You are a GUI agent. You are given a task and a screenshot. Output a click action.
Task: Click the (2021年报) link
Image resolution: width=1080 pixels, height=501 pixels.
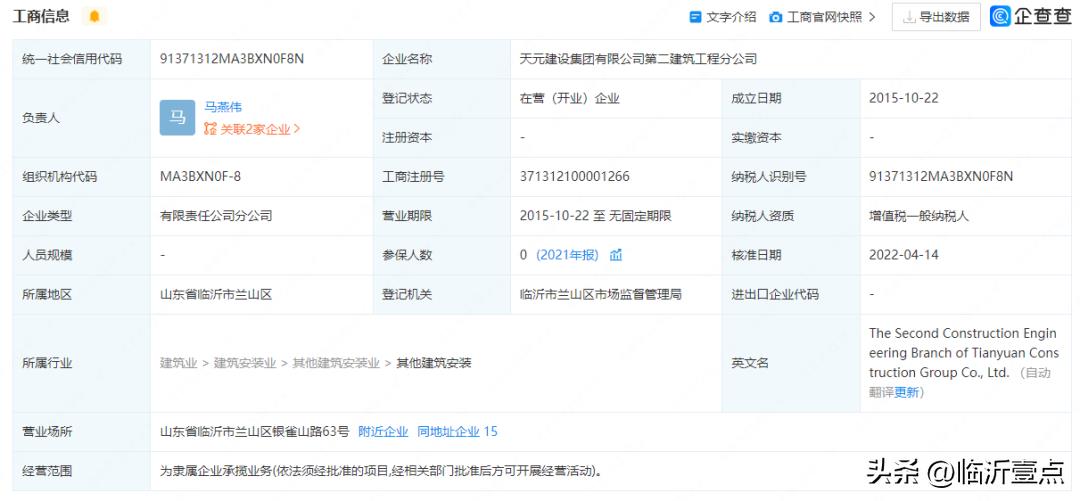pyautogui.click(x=568, y=255)
